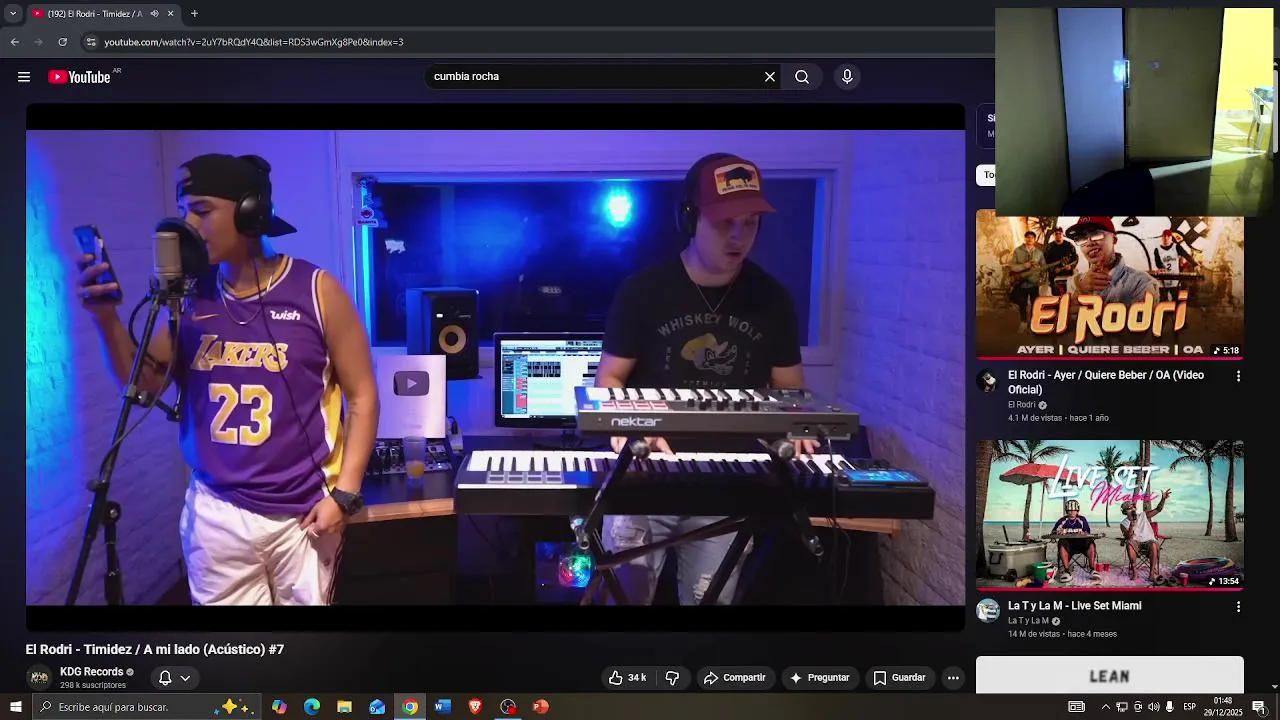1280x720 pixels.
Task: Open volume control in system tray
Action: pos(1153,707)
